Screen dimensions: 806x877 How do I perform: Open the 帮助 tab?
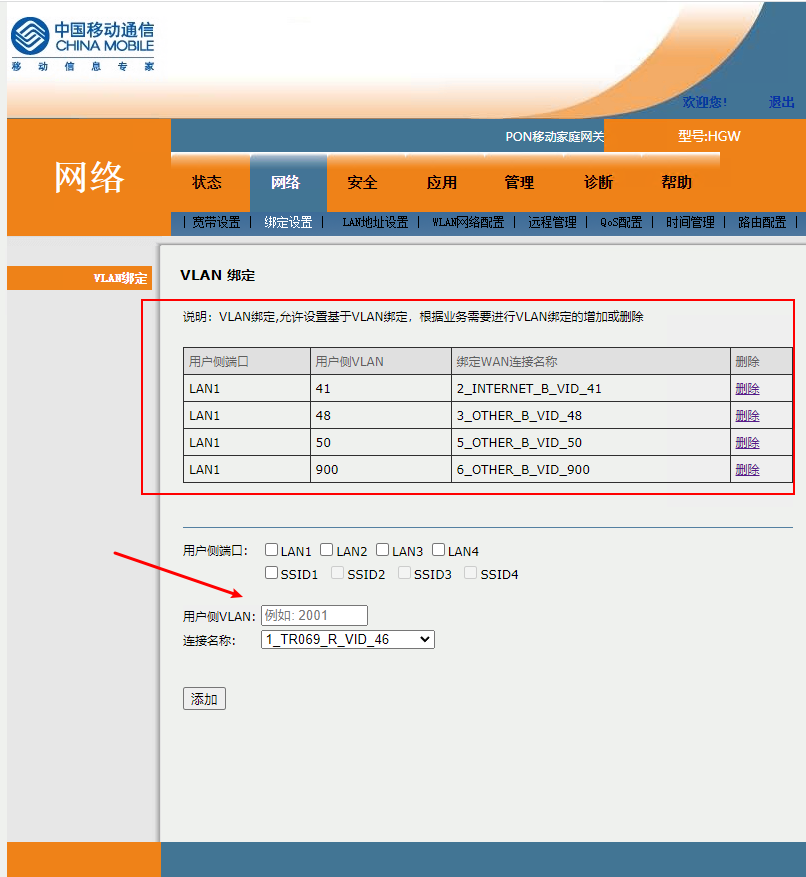(x=676, y=182)
